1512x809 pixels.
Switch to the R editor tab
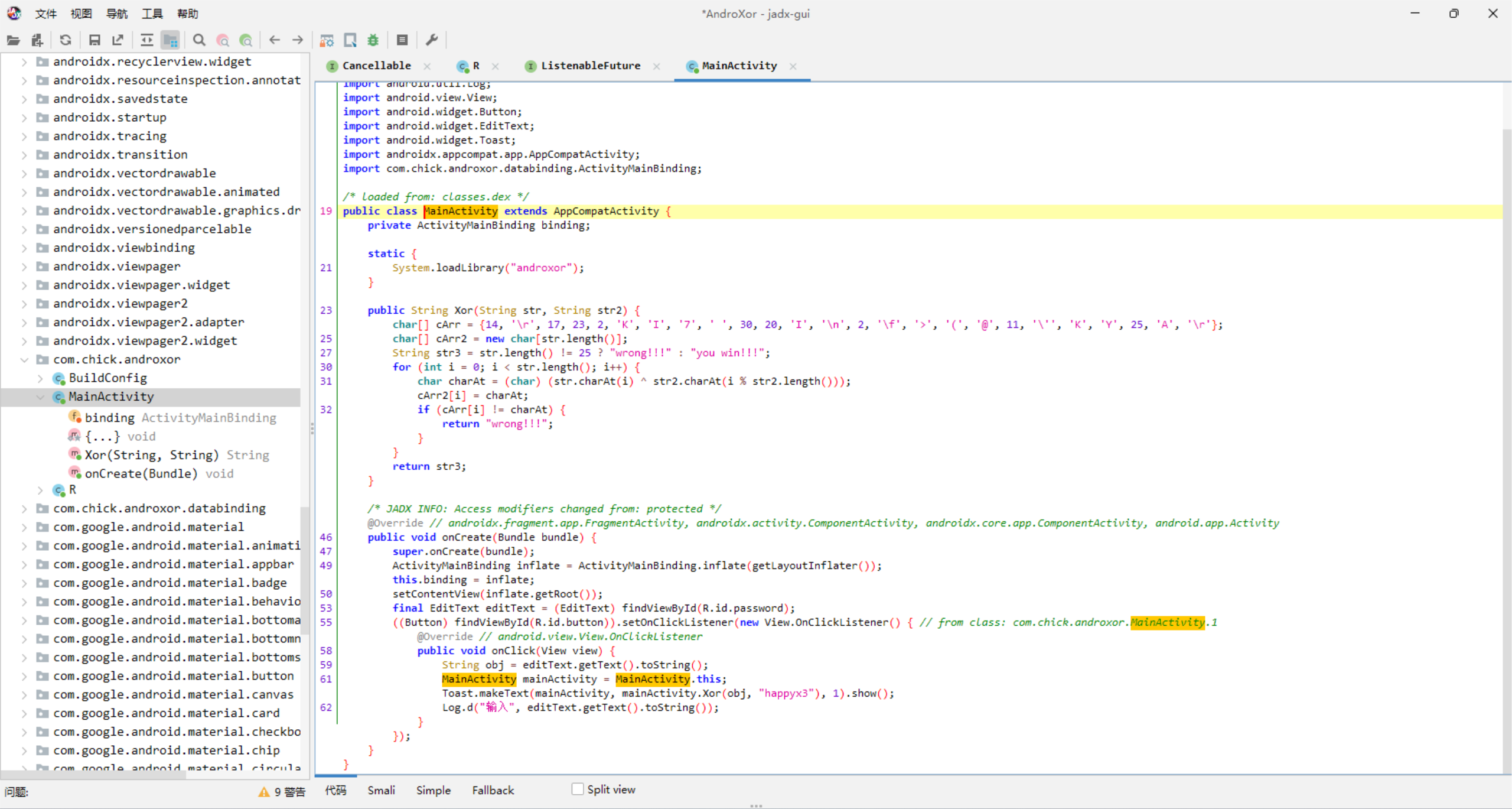point(476,66)
